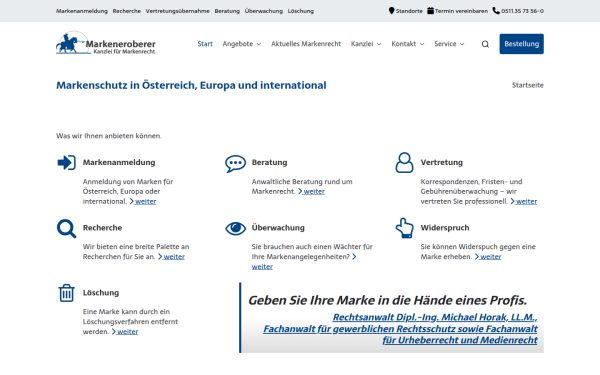Viewport: 600px width, 375px height.
Task: Click the Löschung section heading
Action: click(101, 293)
